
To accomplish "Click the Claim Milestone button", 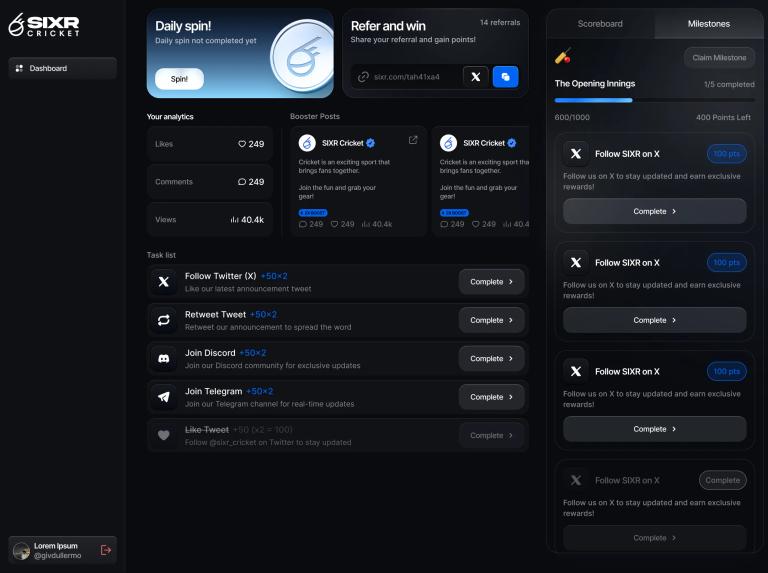I will point(719,58).
